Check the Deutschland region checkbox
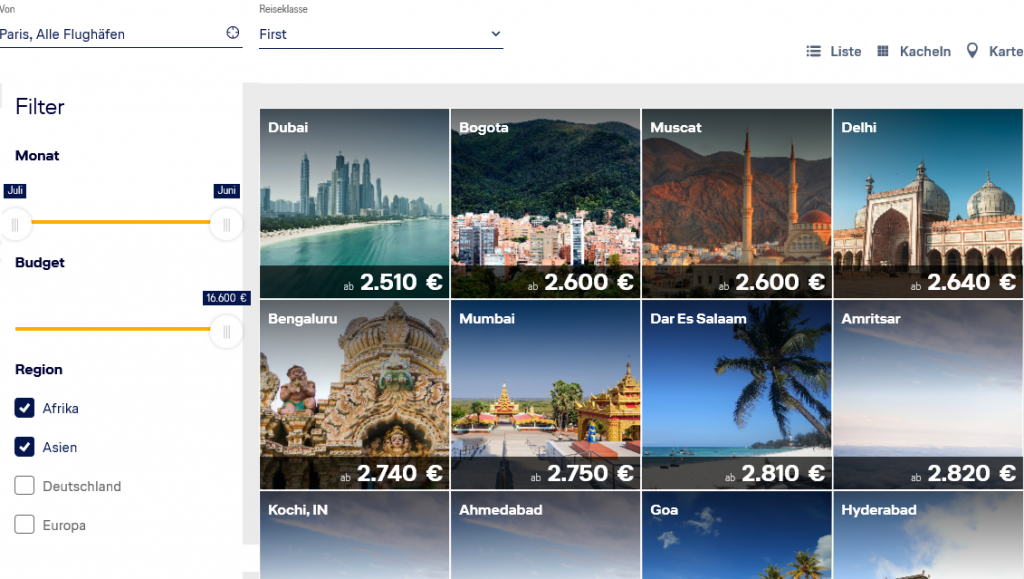This screenshot has height=579, width=1024. click(24, 486)
